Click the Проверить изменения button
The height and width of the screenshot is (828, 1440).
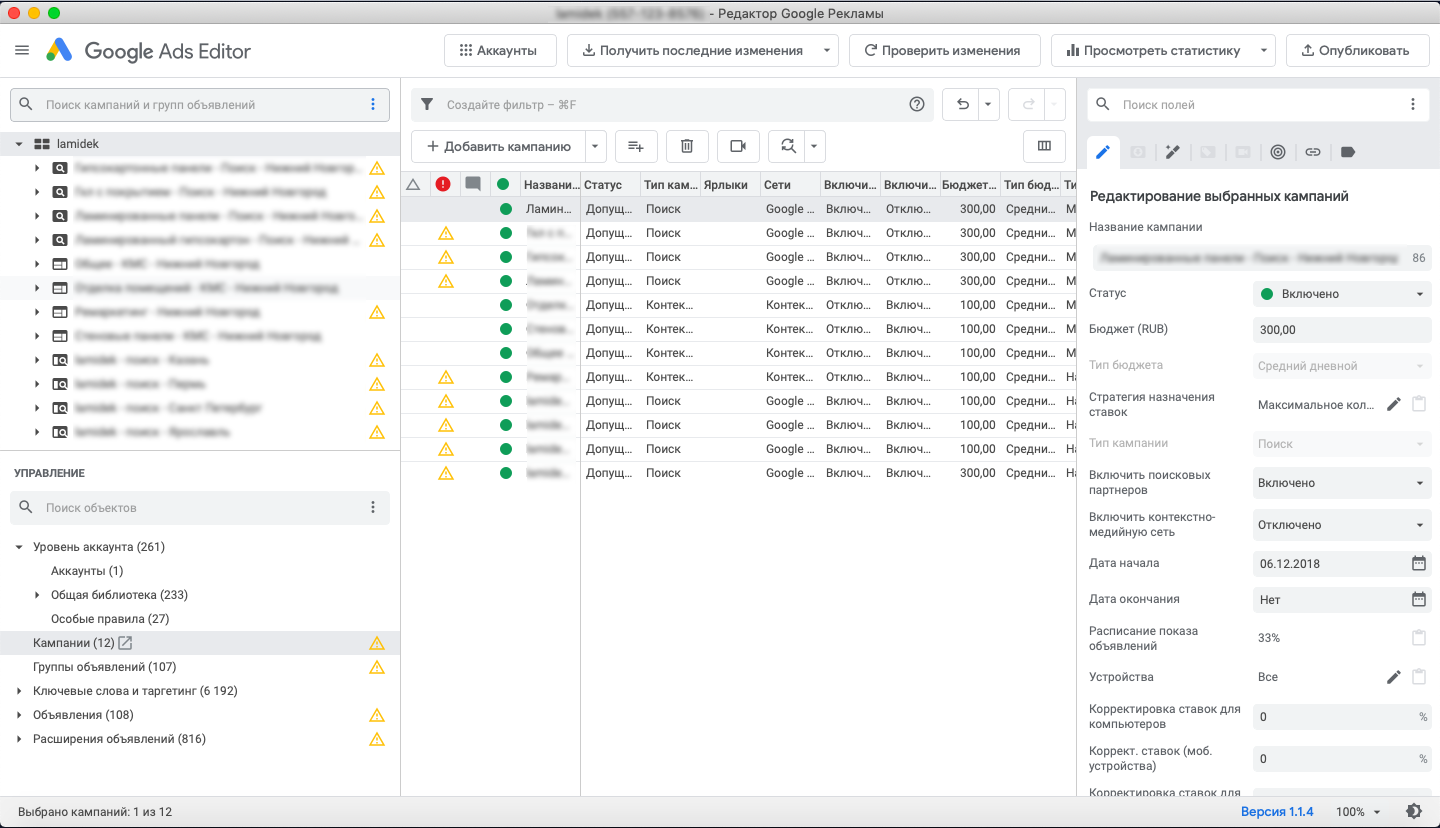(x=944, y=51)
